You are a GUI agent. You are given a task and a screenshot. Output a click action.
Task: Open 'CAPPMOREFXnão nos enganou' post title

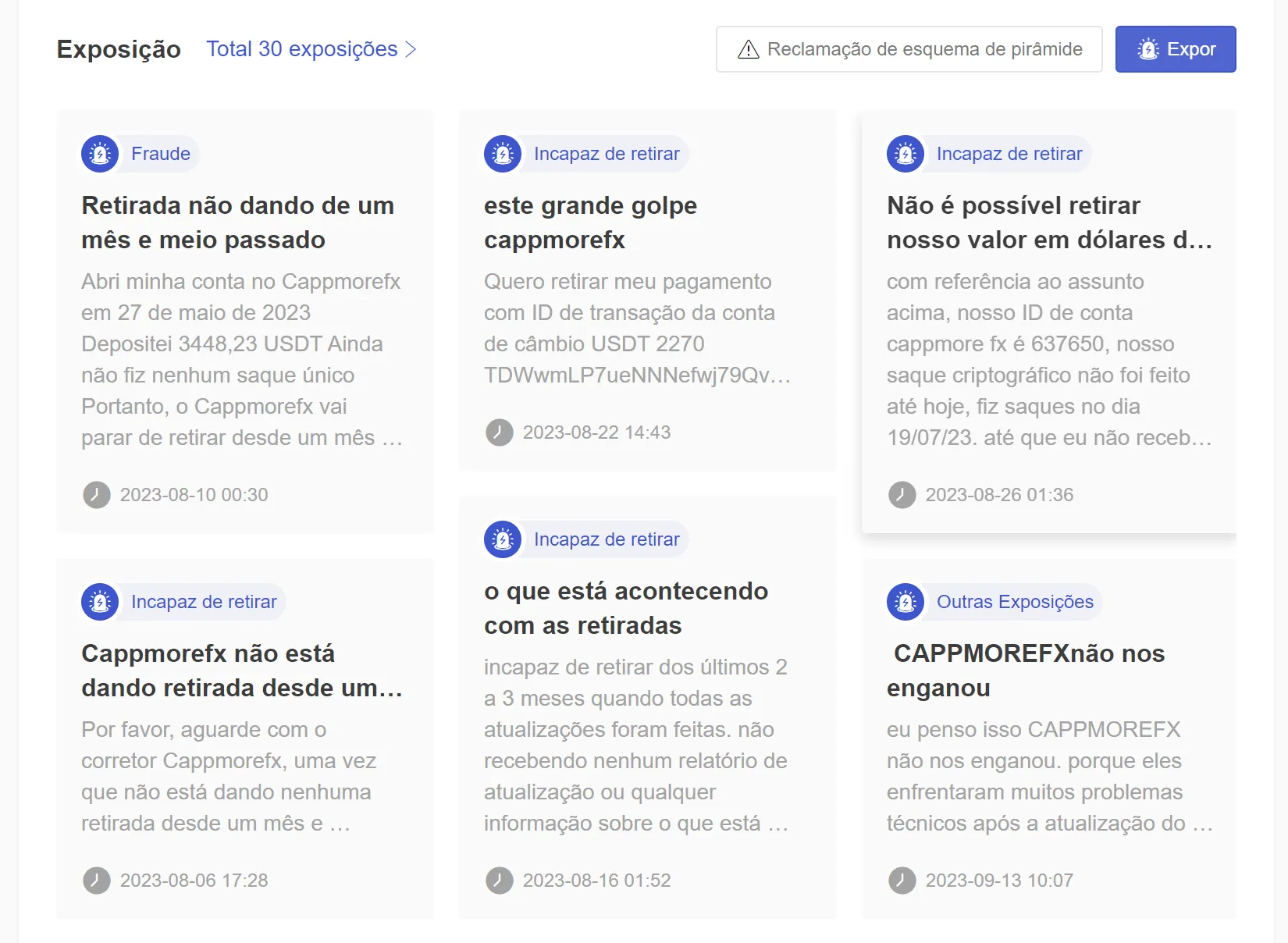1026,671
